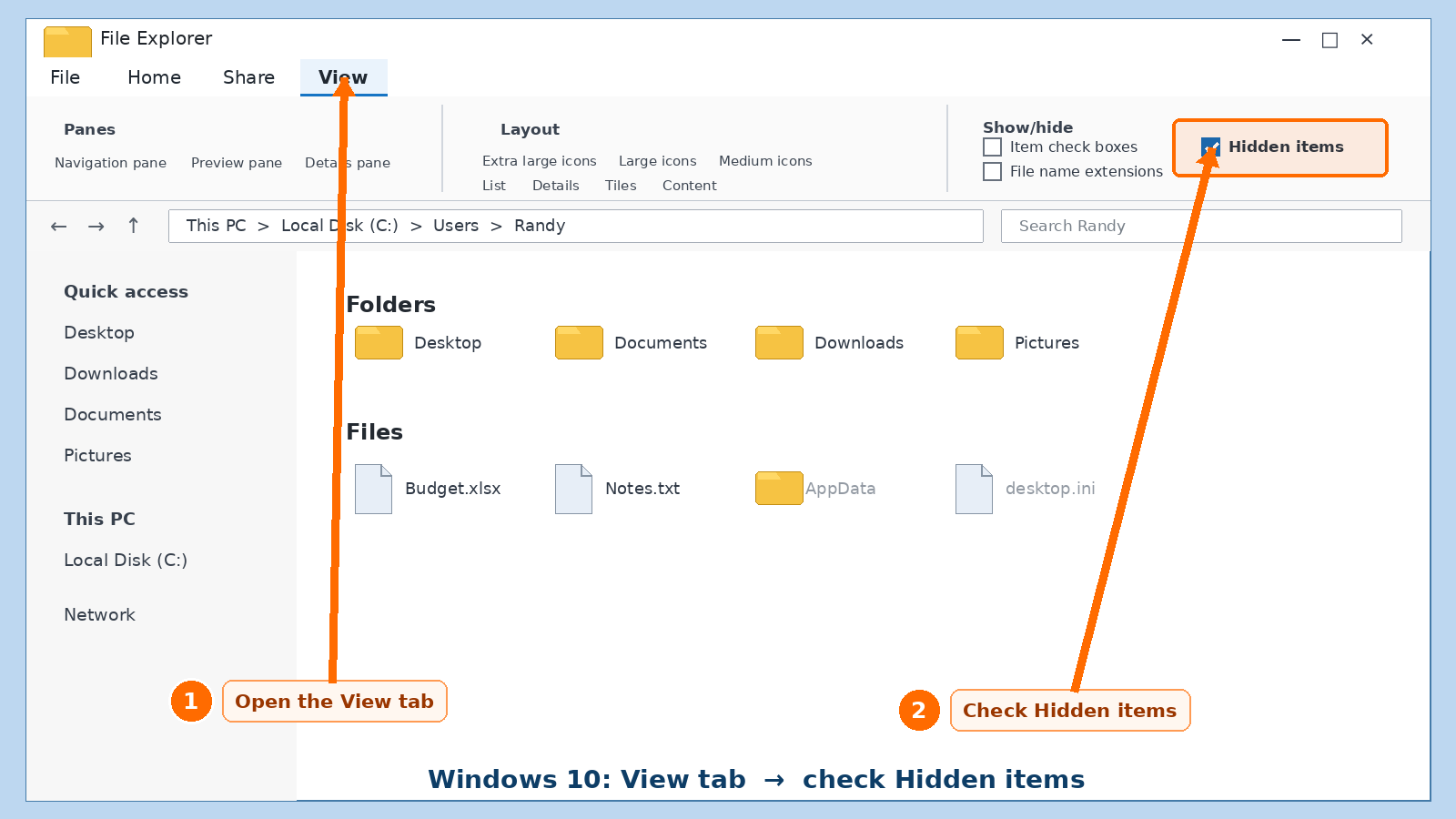Viewport: 1456px width, 819px height.
Task: Go up one folder level
Action: 134,226
